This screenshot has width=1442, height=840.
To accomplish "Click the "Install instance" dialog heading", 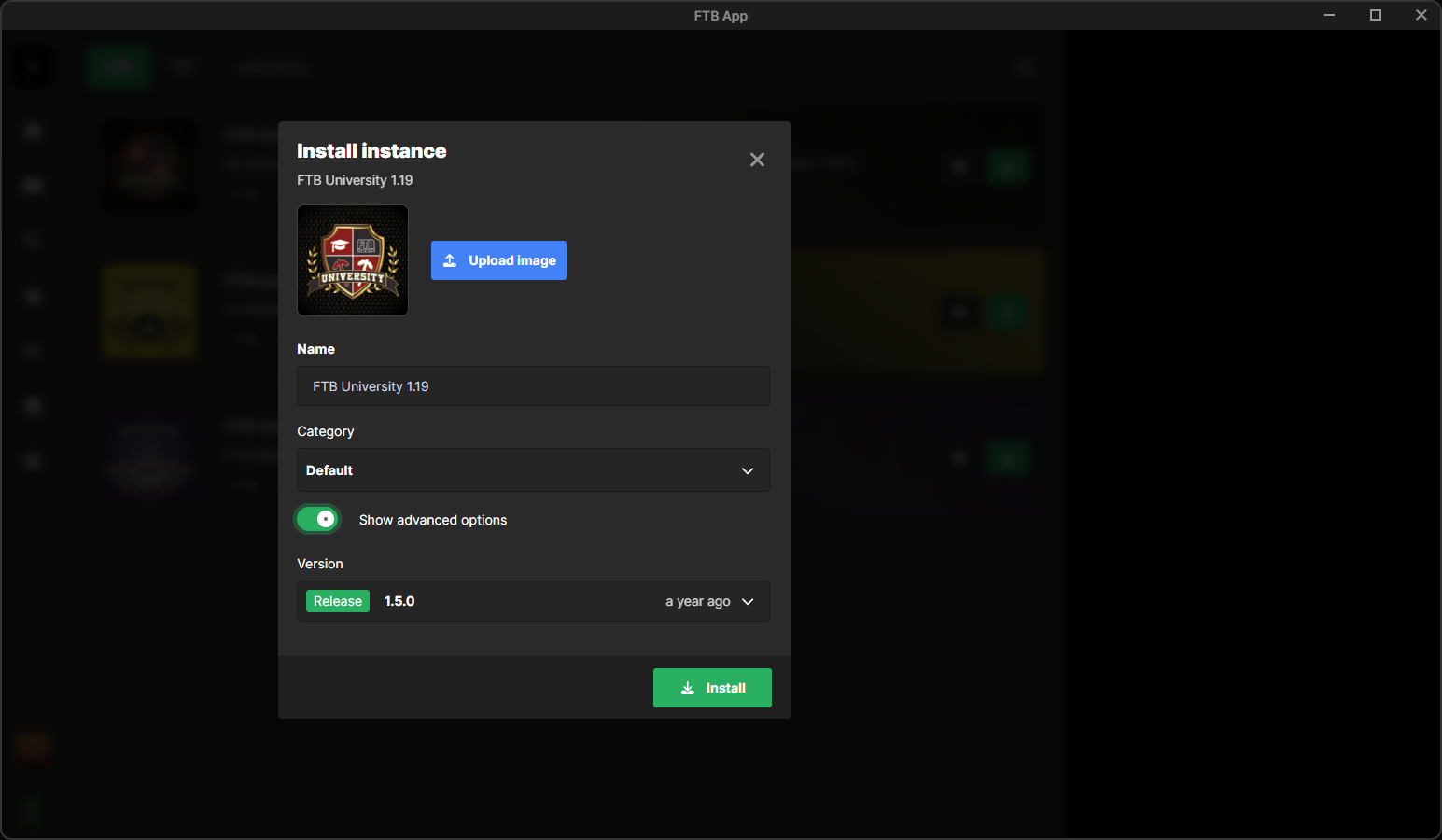I will pyautogui.click(x=371, y=151).
